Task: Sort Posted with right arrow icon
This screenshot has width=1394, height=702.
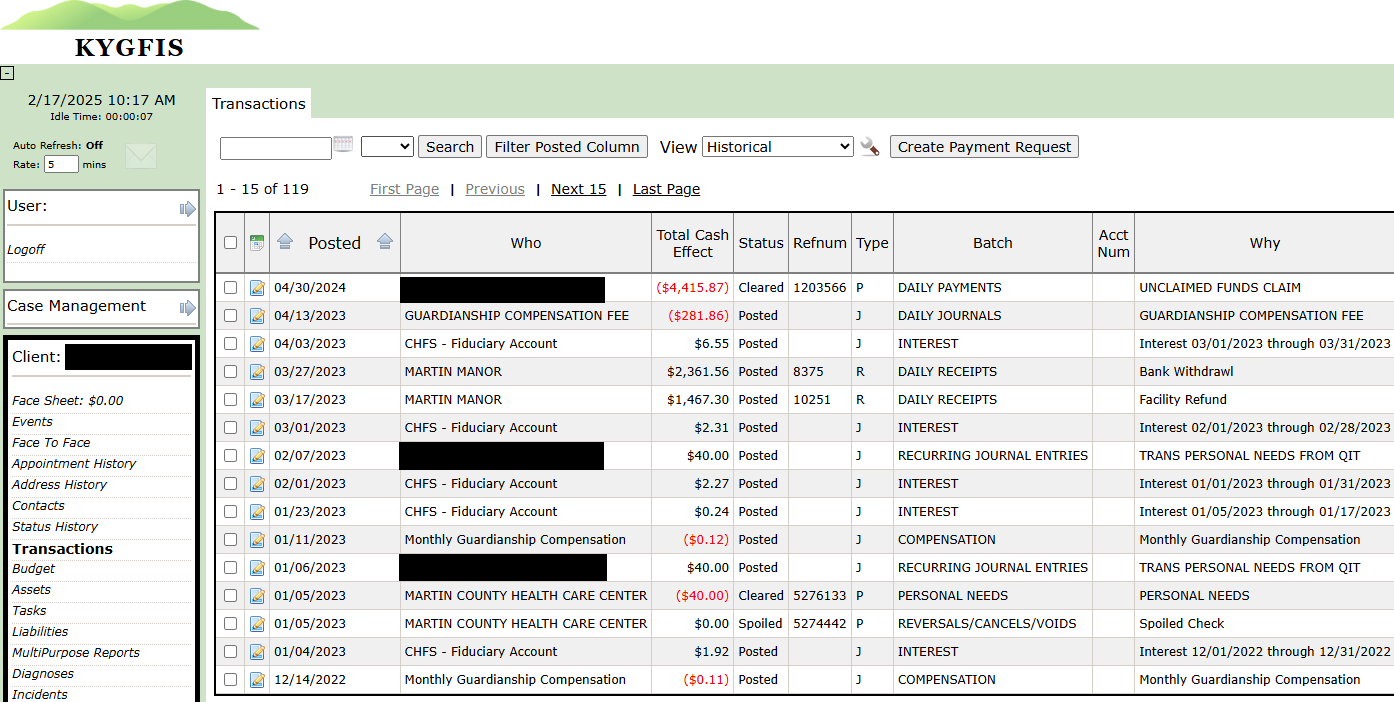Action: [x=385, y=242]
